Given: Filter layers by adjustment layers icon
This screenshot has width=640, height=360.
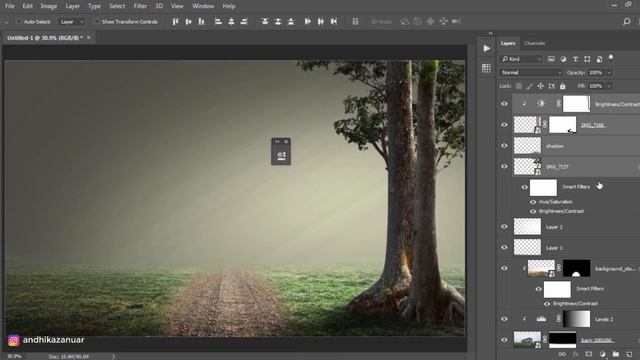Looking at the screenshot, I should [x=563, y=59].
